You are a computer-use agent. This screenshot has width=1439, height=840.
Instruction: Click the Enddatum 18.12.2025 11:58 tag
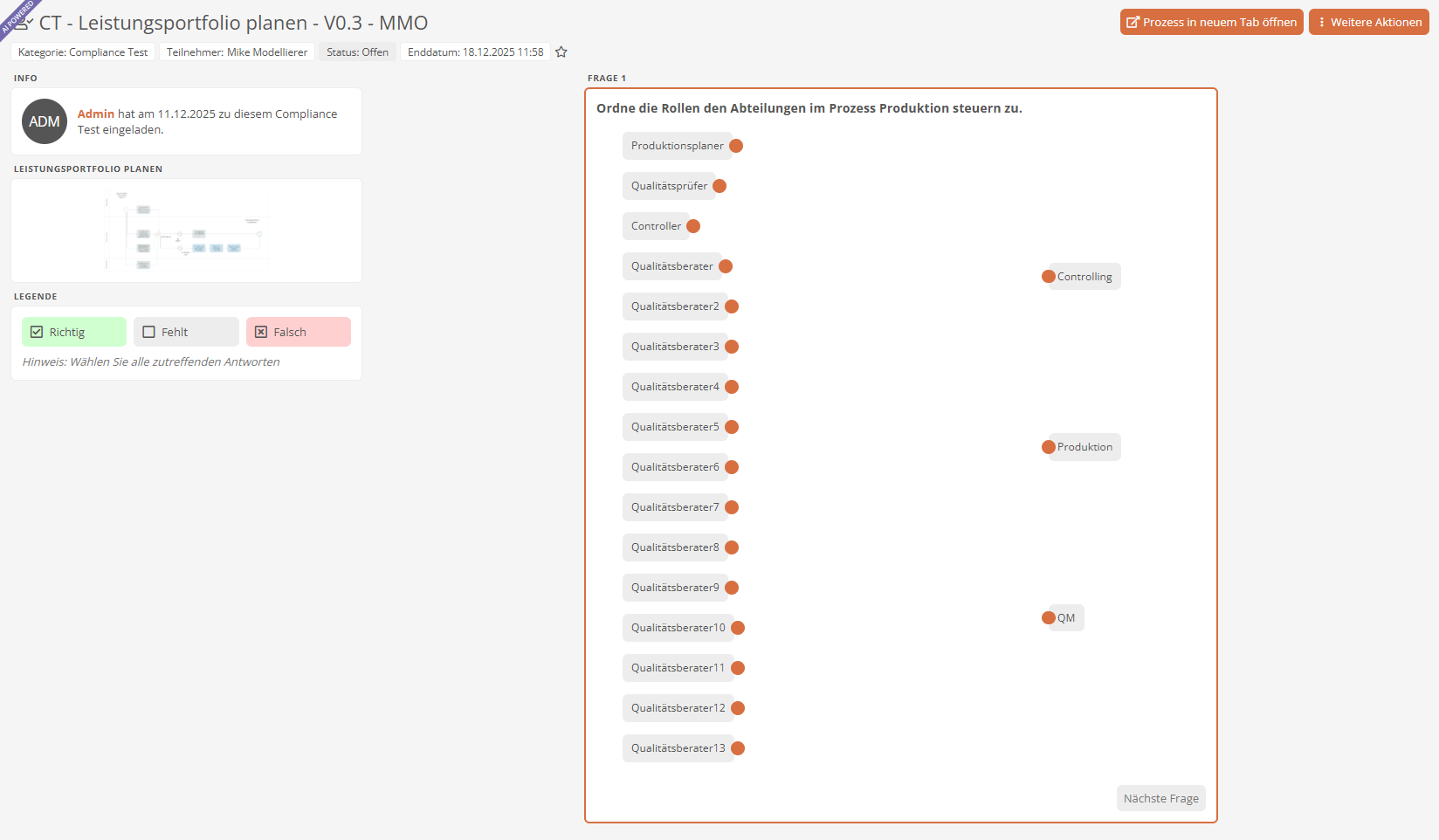476,52
